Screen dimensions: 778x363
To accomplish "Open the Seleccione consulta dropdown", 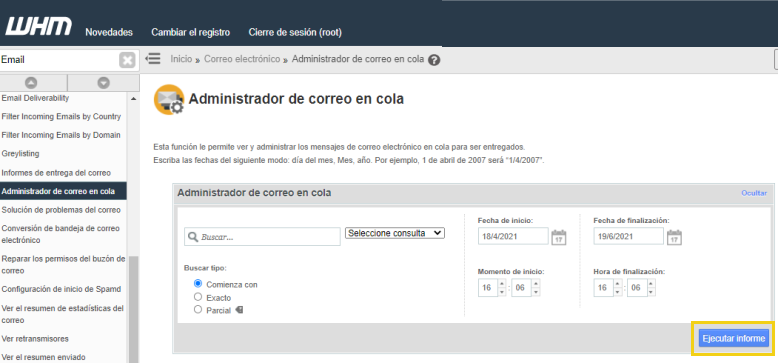I will tap(395, 233).
